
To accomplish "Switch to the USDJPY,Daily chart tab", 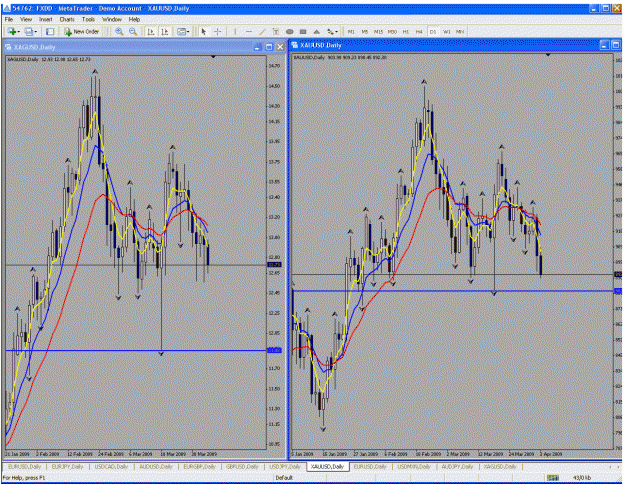I will click(x=285, y=466).
